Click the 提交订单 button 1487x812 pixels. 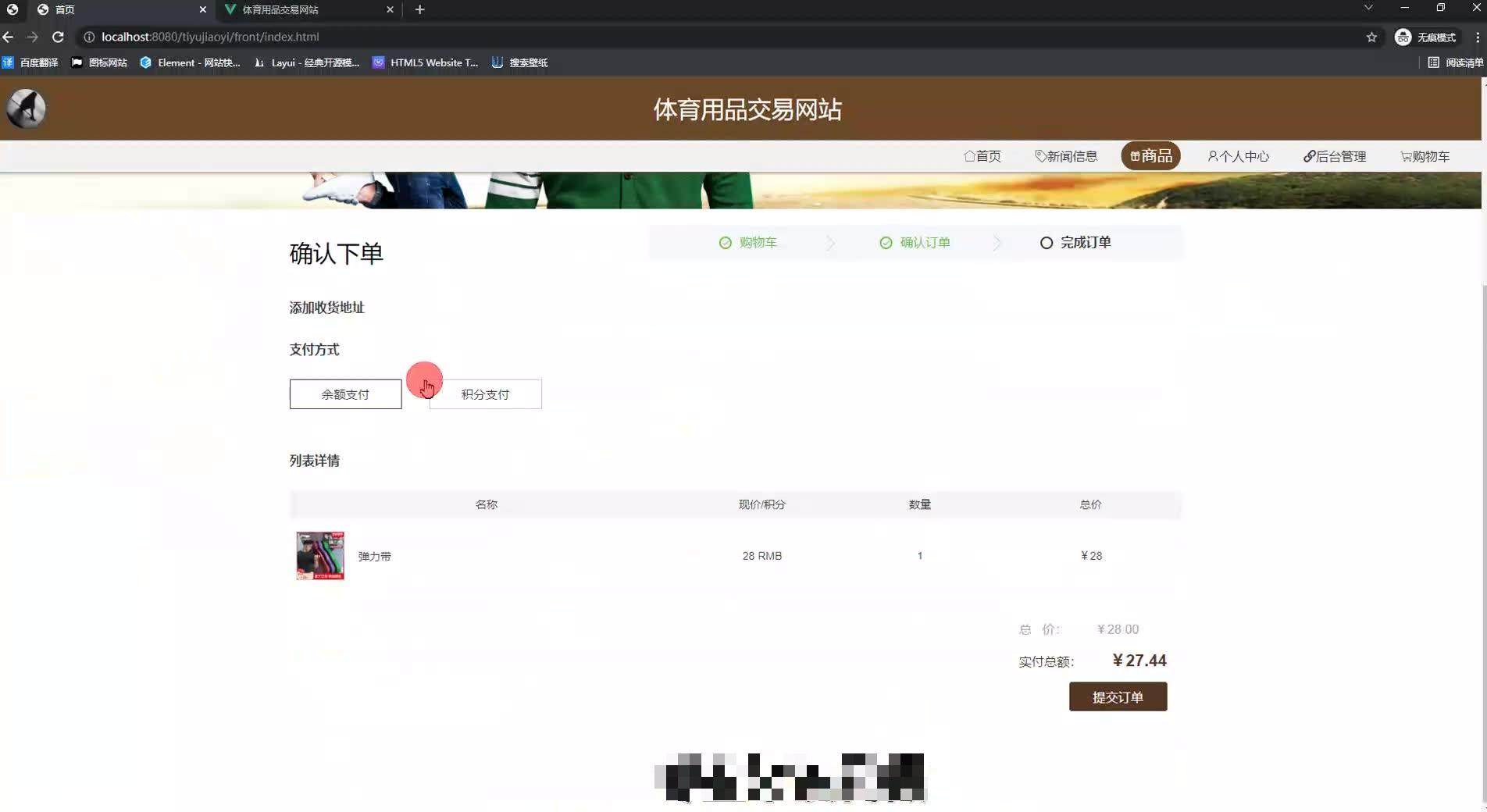click(1118, 696)
